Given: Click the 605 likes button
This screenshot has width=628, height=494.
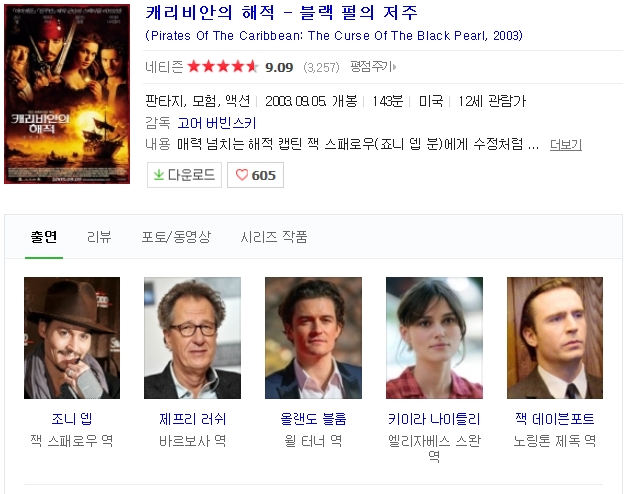Looking at the screenshot, I should [x=256, y=175].
